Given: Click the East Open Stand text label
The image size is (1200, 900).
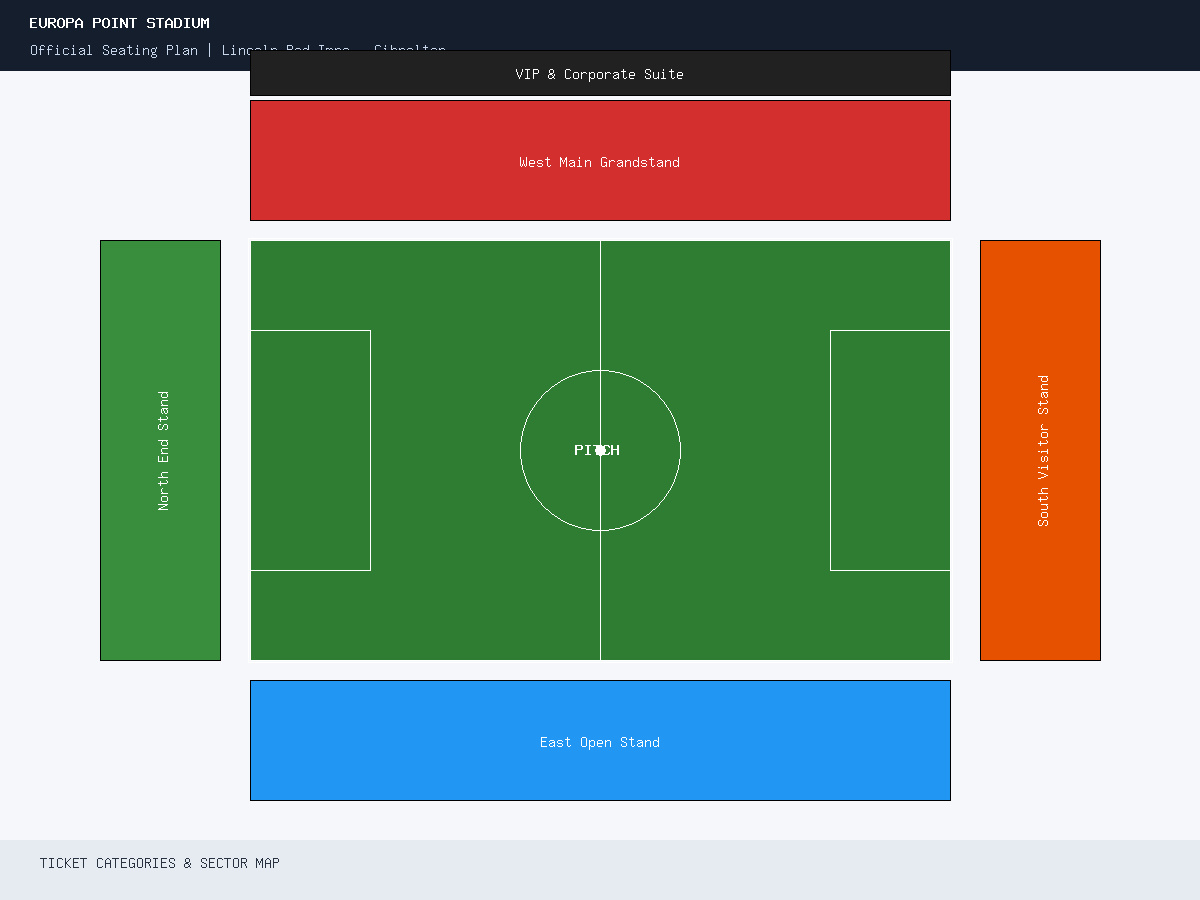Looking at the screenshot, I should click(600, 742).
